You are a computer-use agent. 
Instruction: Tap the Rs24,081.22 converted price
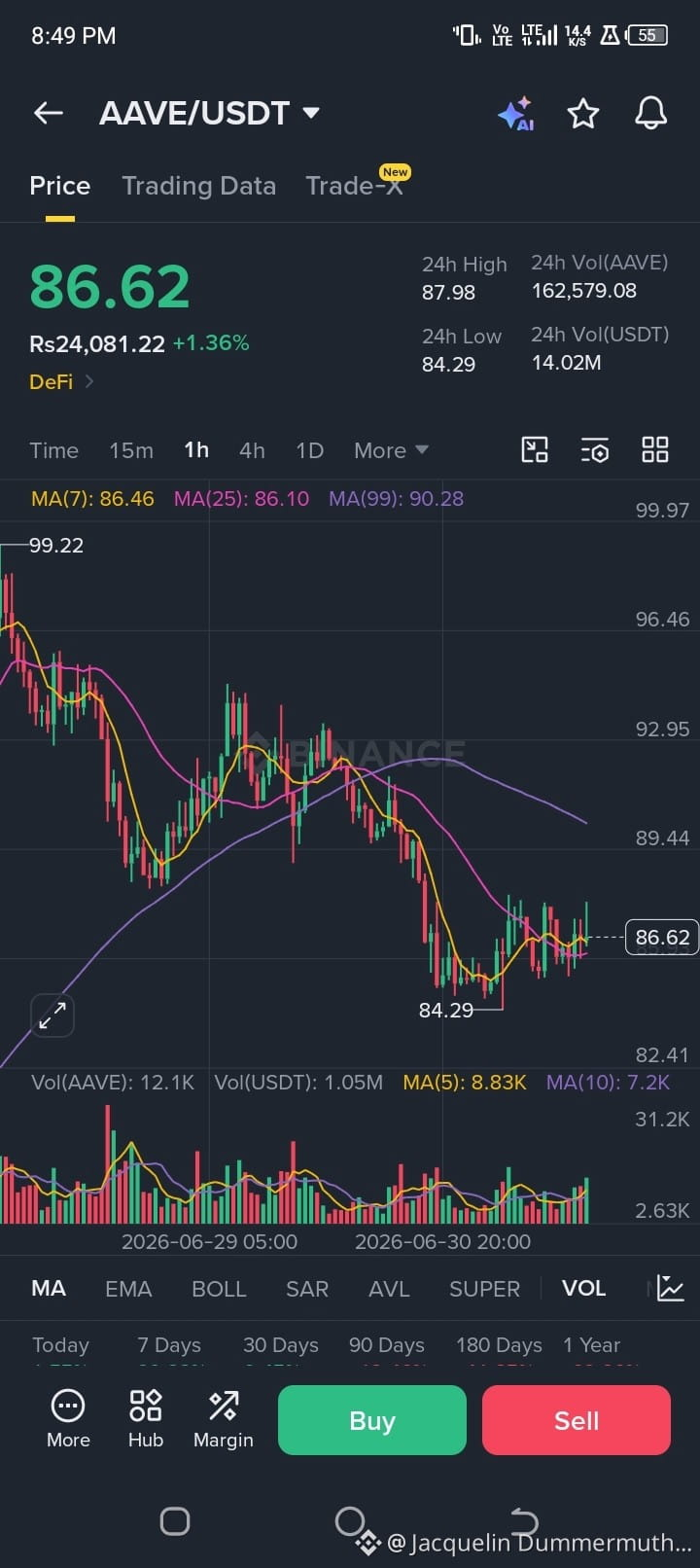click(97, 343)
